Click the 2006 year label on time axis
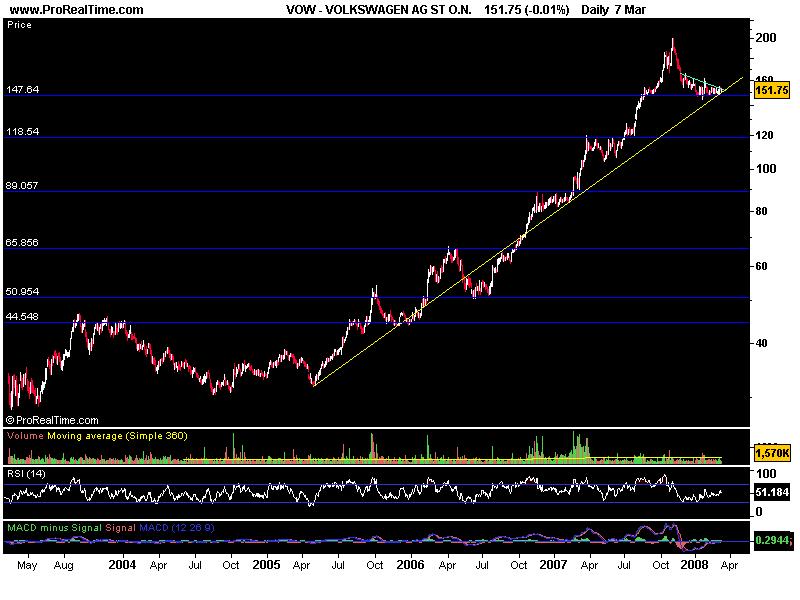Image resolution: width=800 pixels, height=600 pixels. click(410, 565)
